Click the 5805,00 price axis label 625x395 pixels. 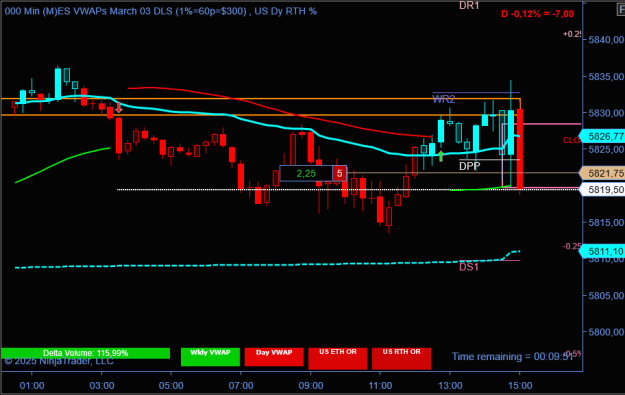tap(606, 295)
